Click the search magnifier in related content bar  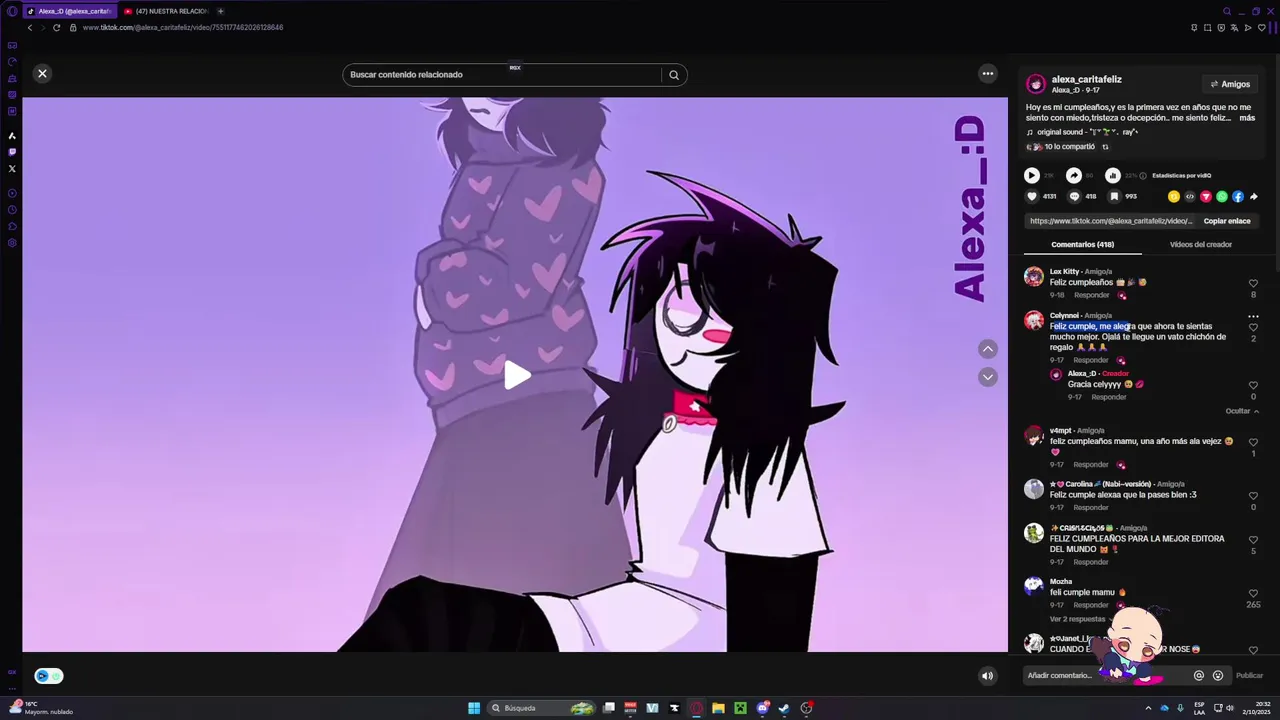674,74
